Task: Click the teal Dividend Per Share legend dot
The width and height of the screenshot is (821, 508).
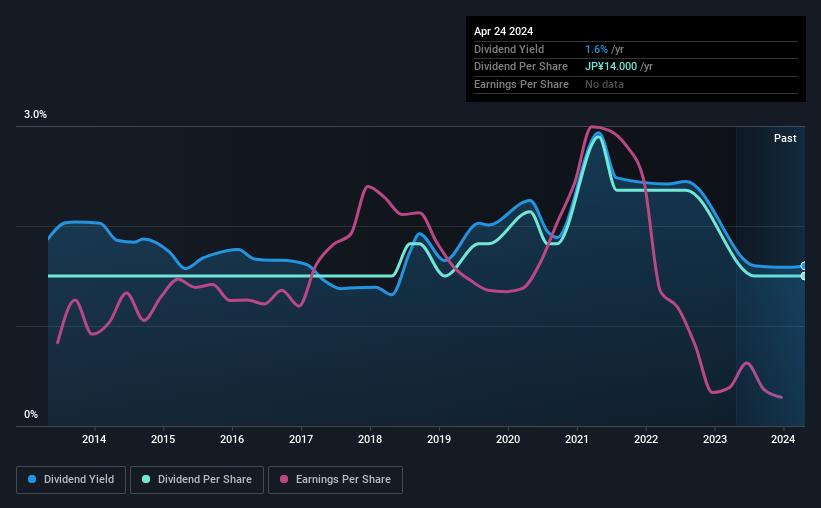Action: 146,479
